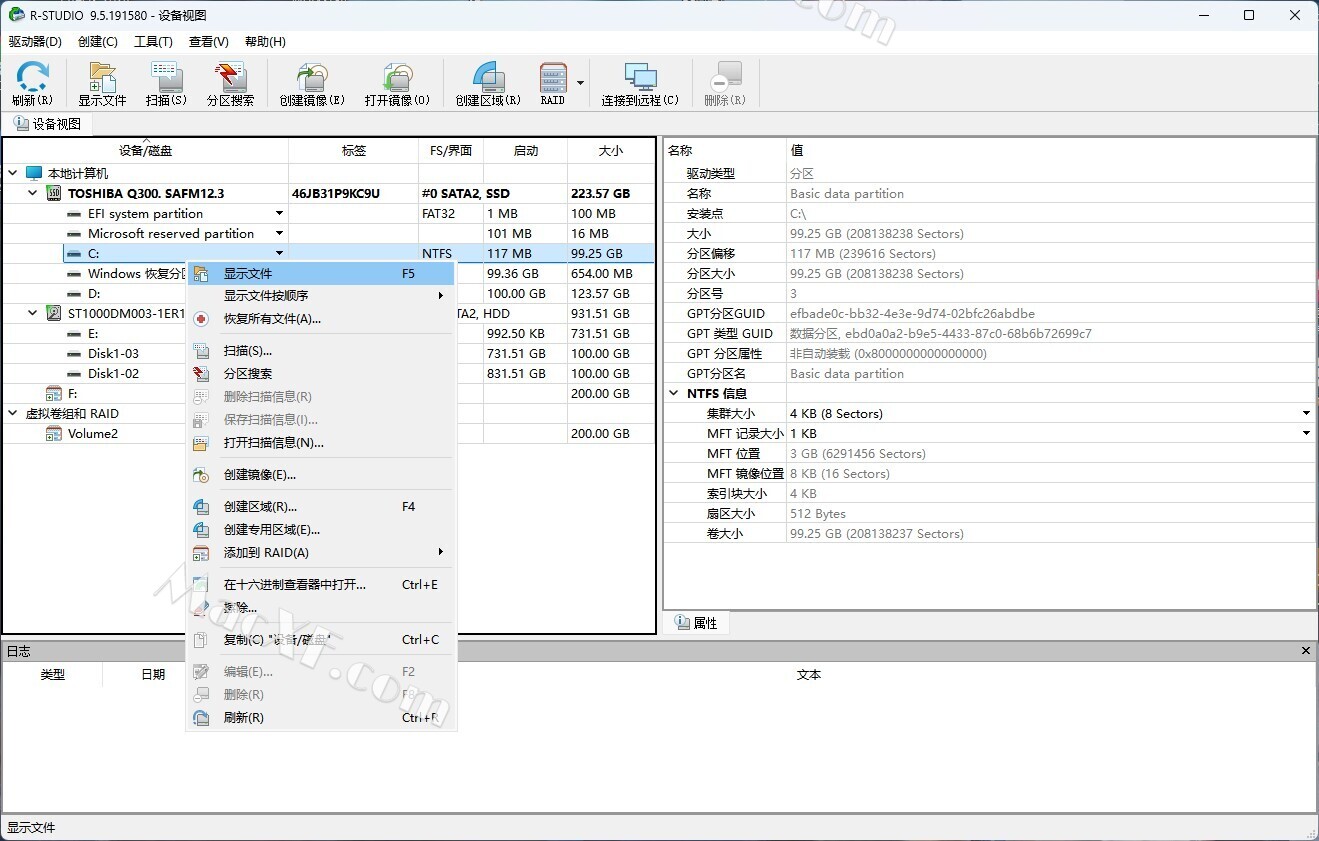Screen dimensions: 1319x841
Task: Open the C: partition dropdown arrow
Action: click(x=279, y=253)
